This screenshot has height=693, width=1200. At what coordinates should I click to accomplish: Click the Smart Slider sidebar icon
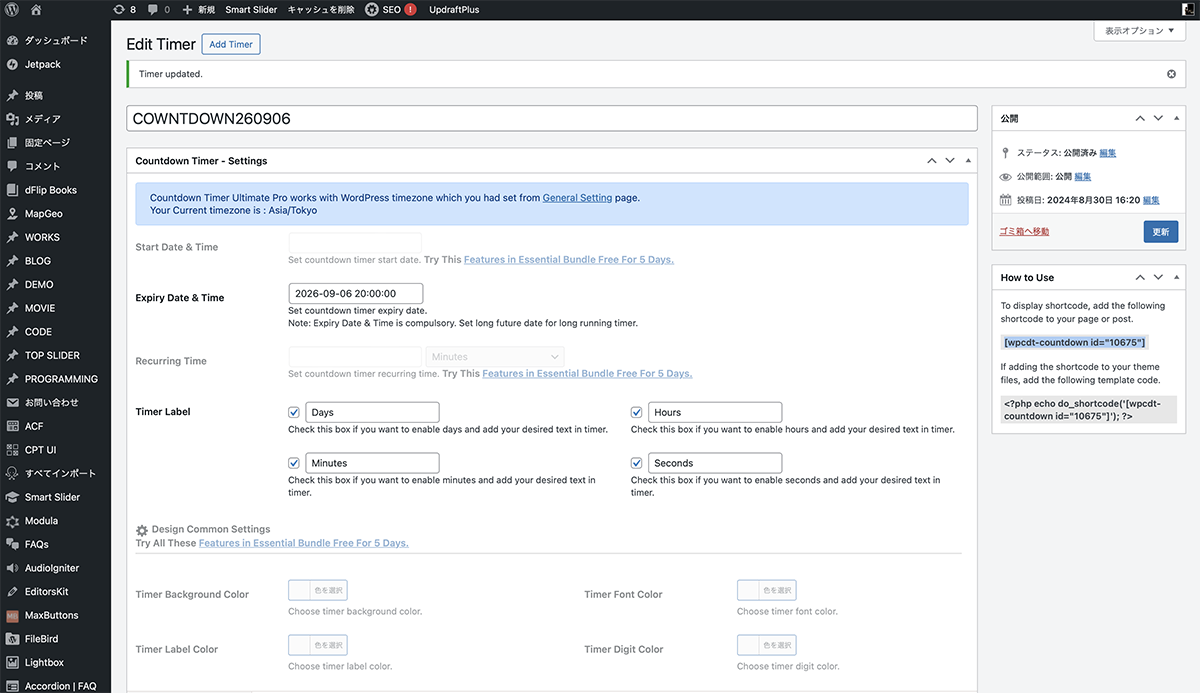click(12, 497)
